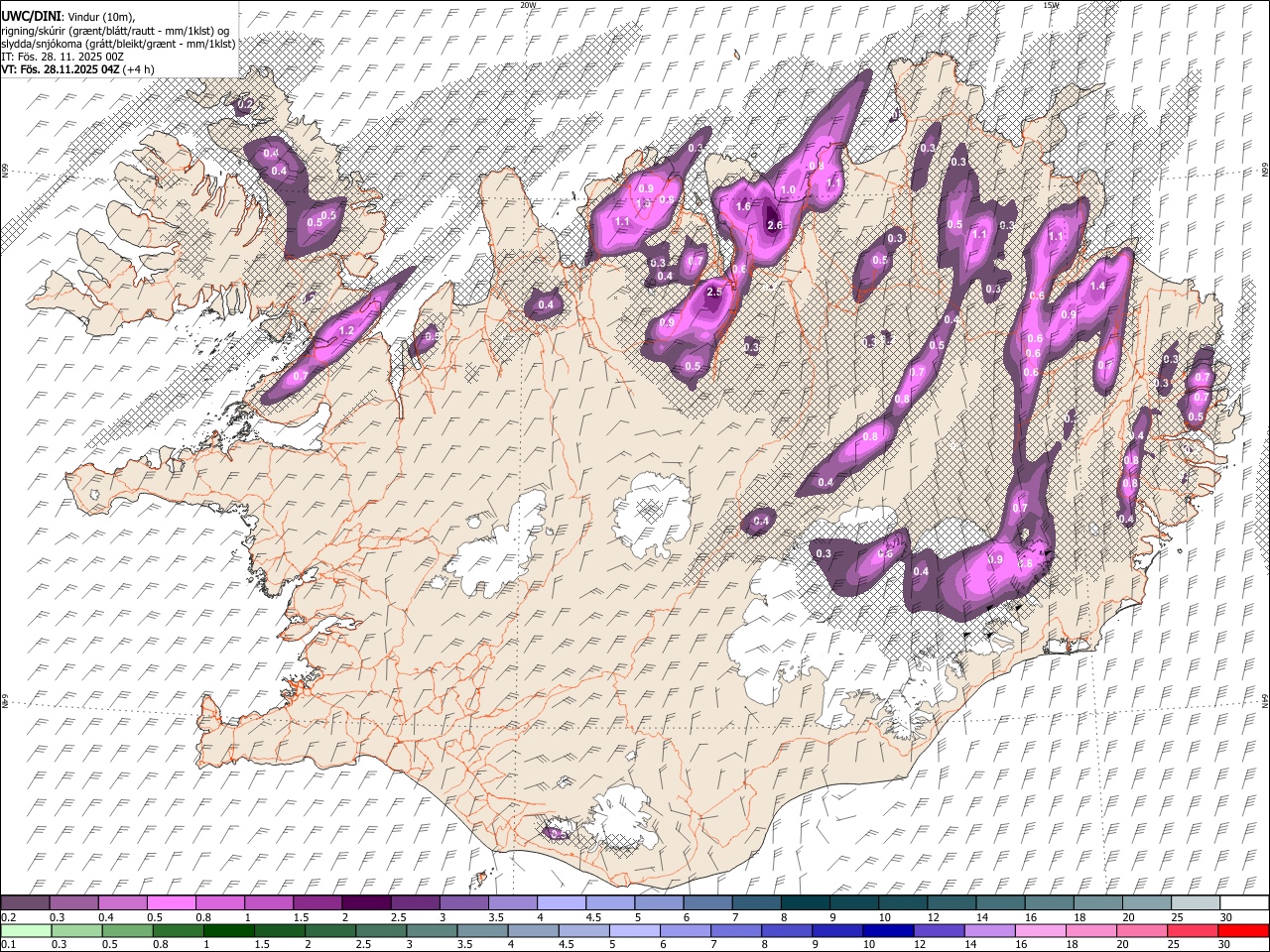Pick the darkest purple 2 swatch in upper legend
This screenshot has height=952, width=1270.
[x=366, y=902]
